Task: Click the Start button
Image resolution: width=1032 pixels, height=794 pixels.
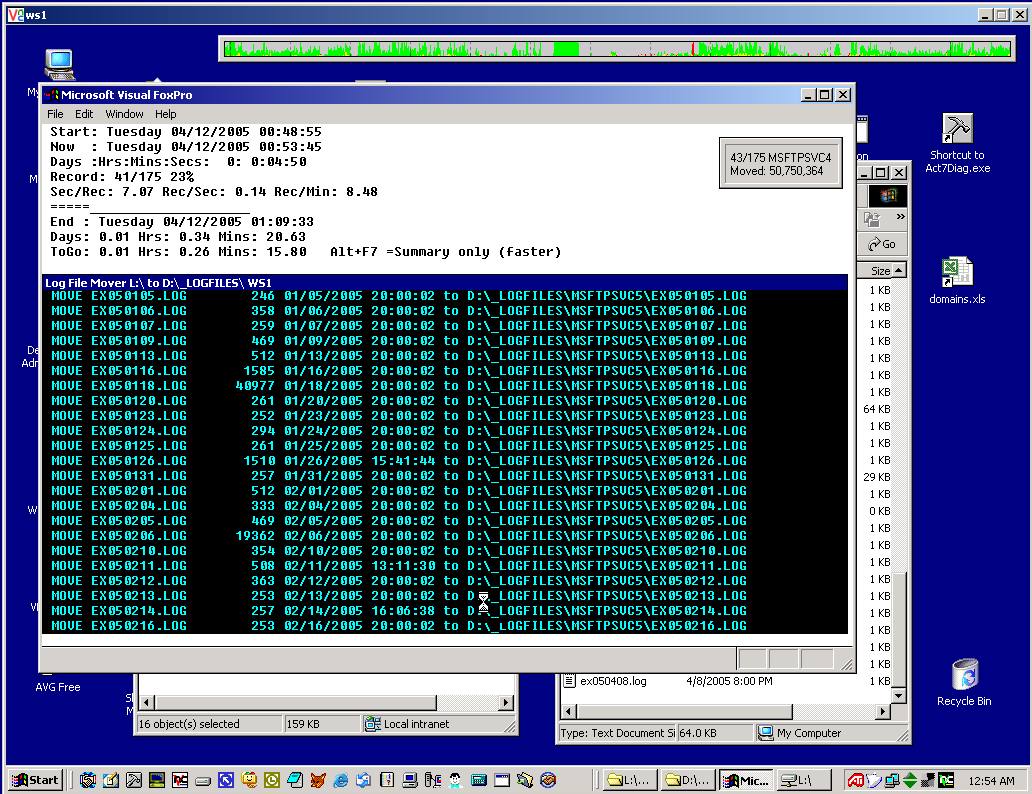Action: tap(36, 780)
